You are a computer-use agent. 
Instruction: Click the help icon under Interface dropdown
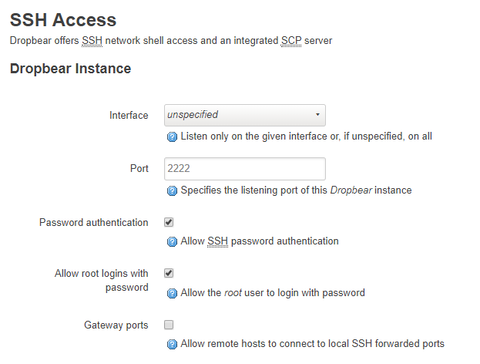(x=172, y=137)
